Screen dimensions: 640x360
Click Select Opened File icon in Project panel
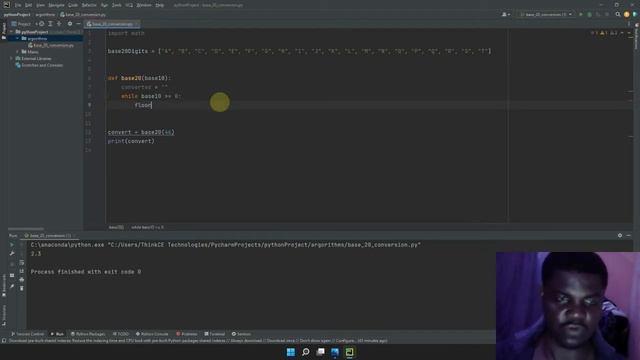(41, 24)
